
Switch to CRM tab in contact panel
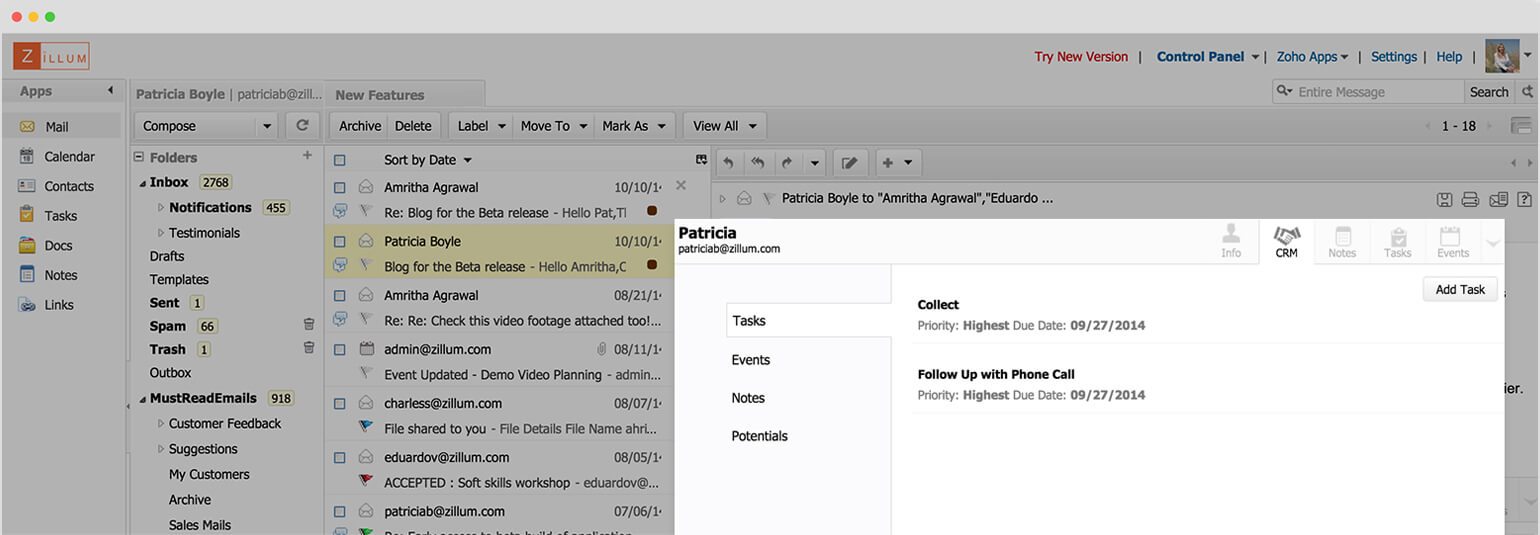point(1286,242)
